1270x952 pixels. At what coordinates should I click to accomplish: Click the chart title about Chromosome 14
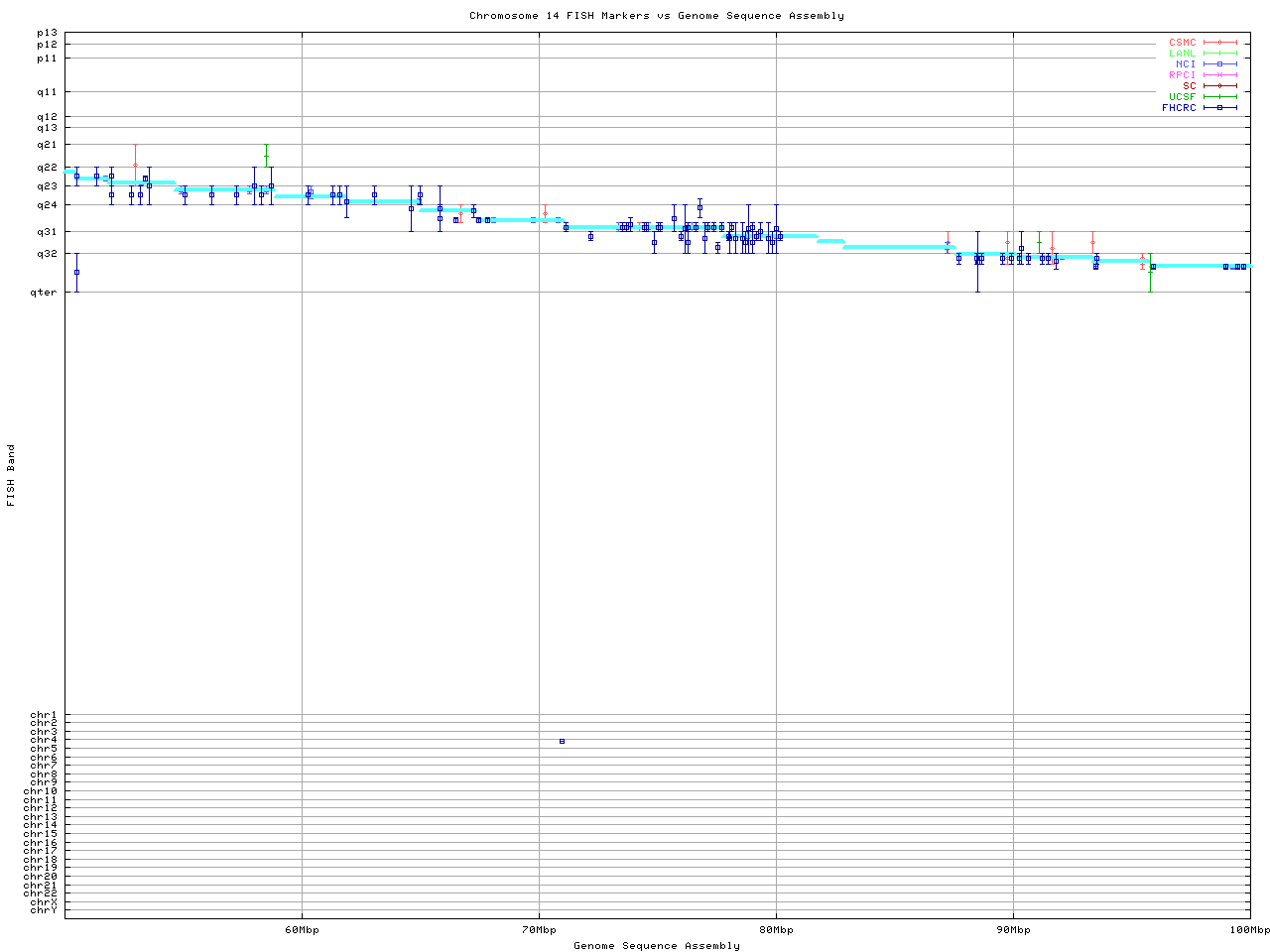[x=657, y=16]
